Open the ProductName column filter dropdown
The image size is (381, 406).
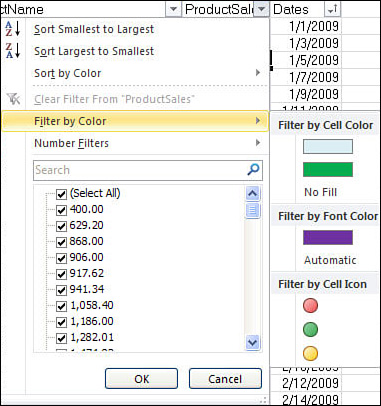coord(173,9)
